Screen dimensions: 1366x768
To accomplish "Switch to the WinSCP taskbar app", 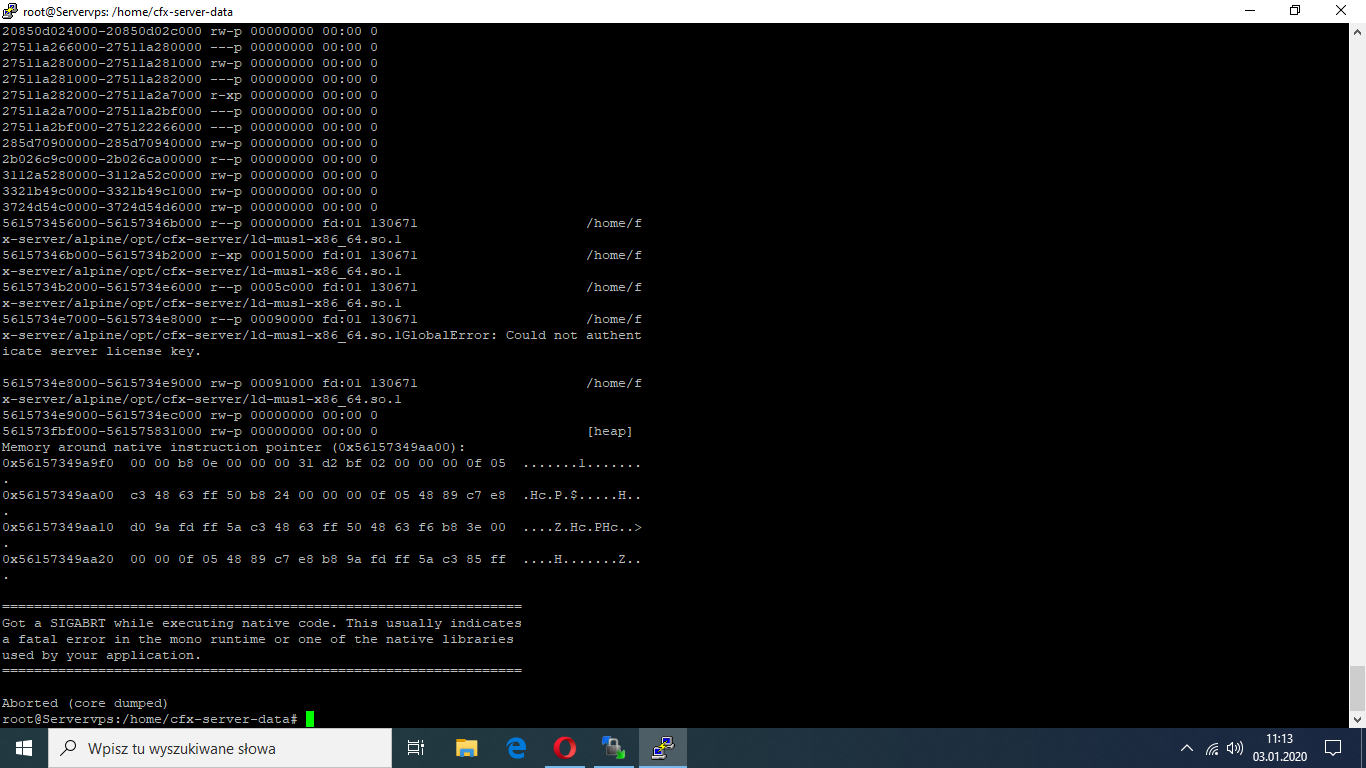I will click(613, 748).
